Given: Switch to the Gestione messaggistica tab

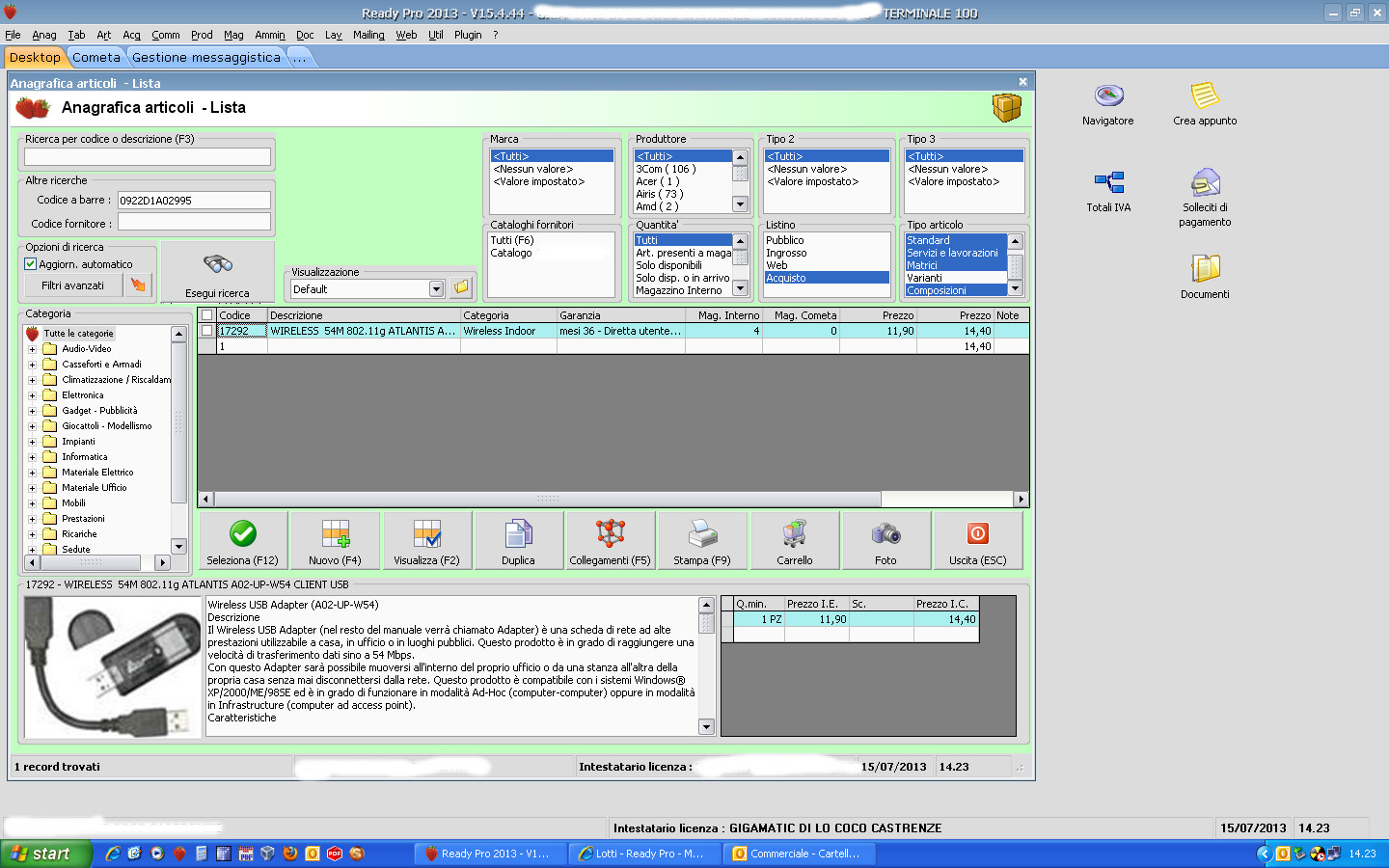Looking at the screenshot, I should click(x=205, y=58).
